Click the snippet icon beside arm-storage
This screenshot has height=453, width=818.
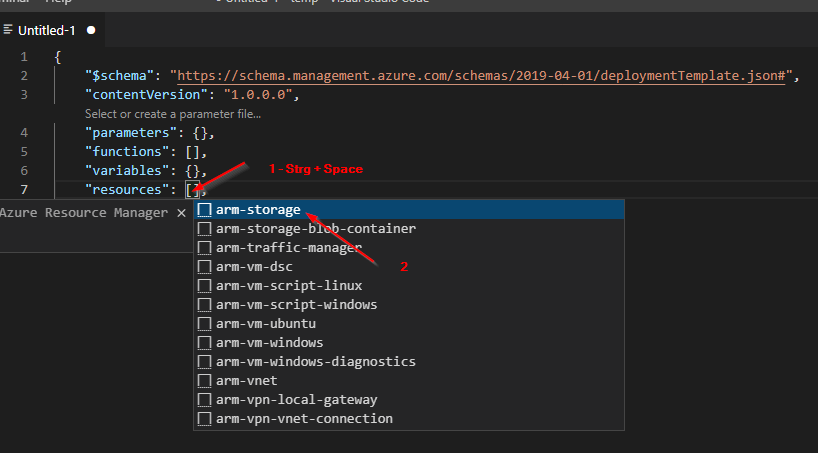[204, 210]
